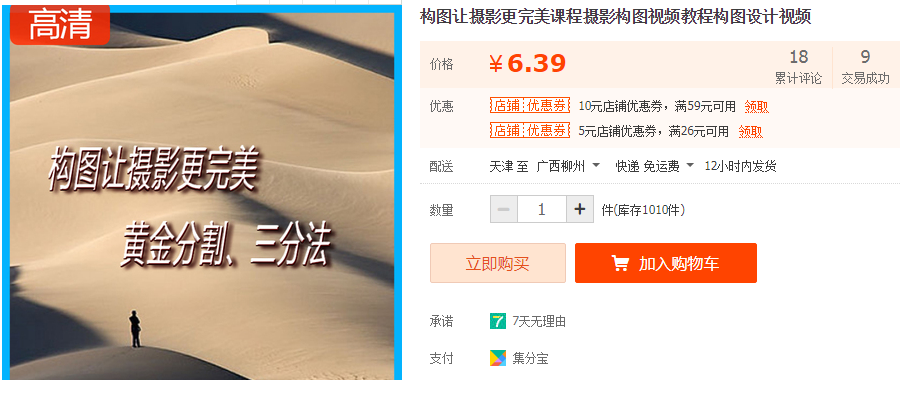The image size is (900, 403).
Task: Click the 立即购买 button
Action: (x=498, y=264)
